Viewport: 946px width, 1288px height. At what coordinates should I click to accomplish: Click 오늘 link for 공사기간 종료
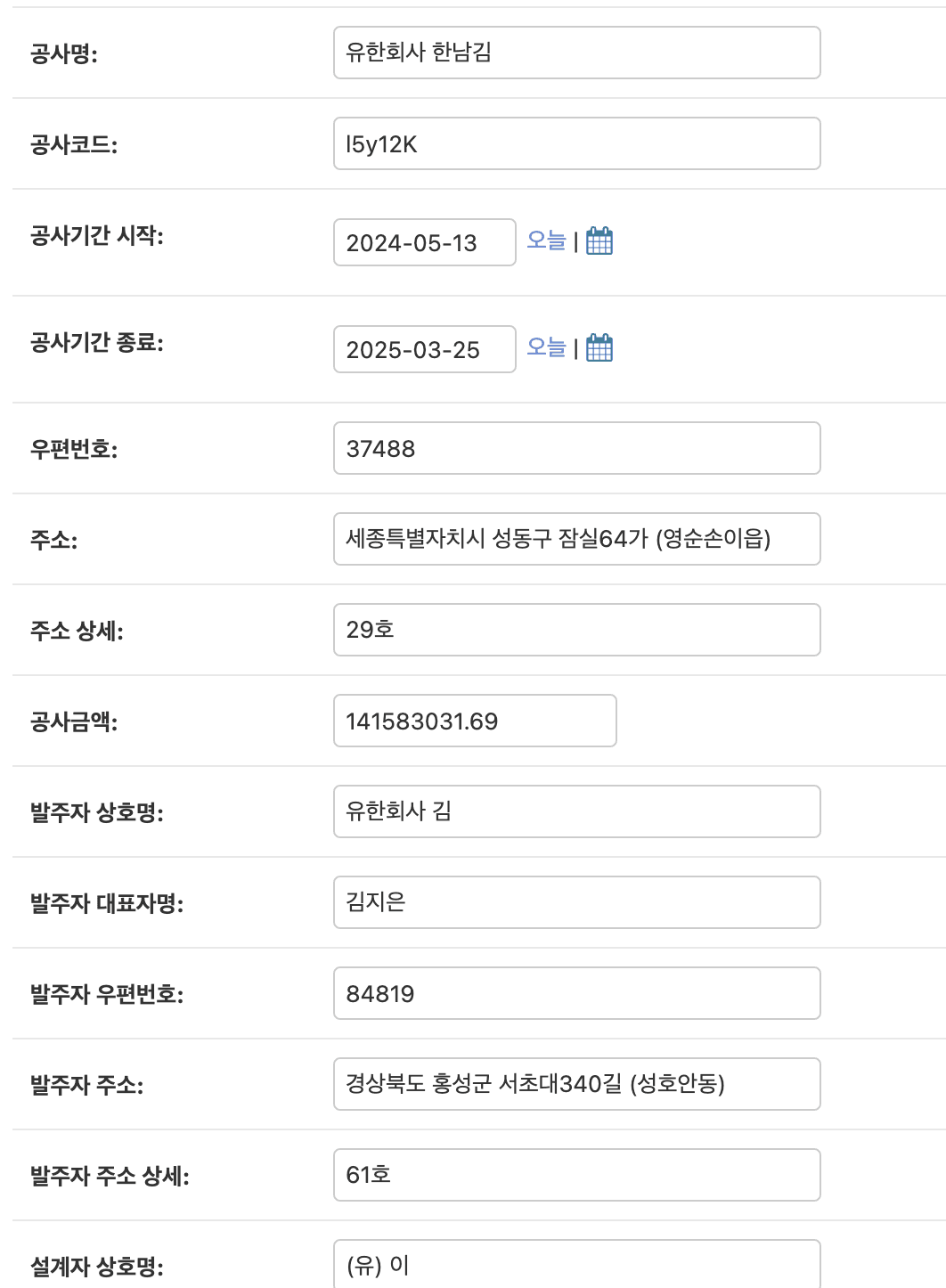[x=546, y=347]
